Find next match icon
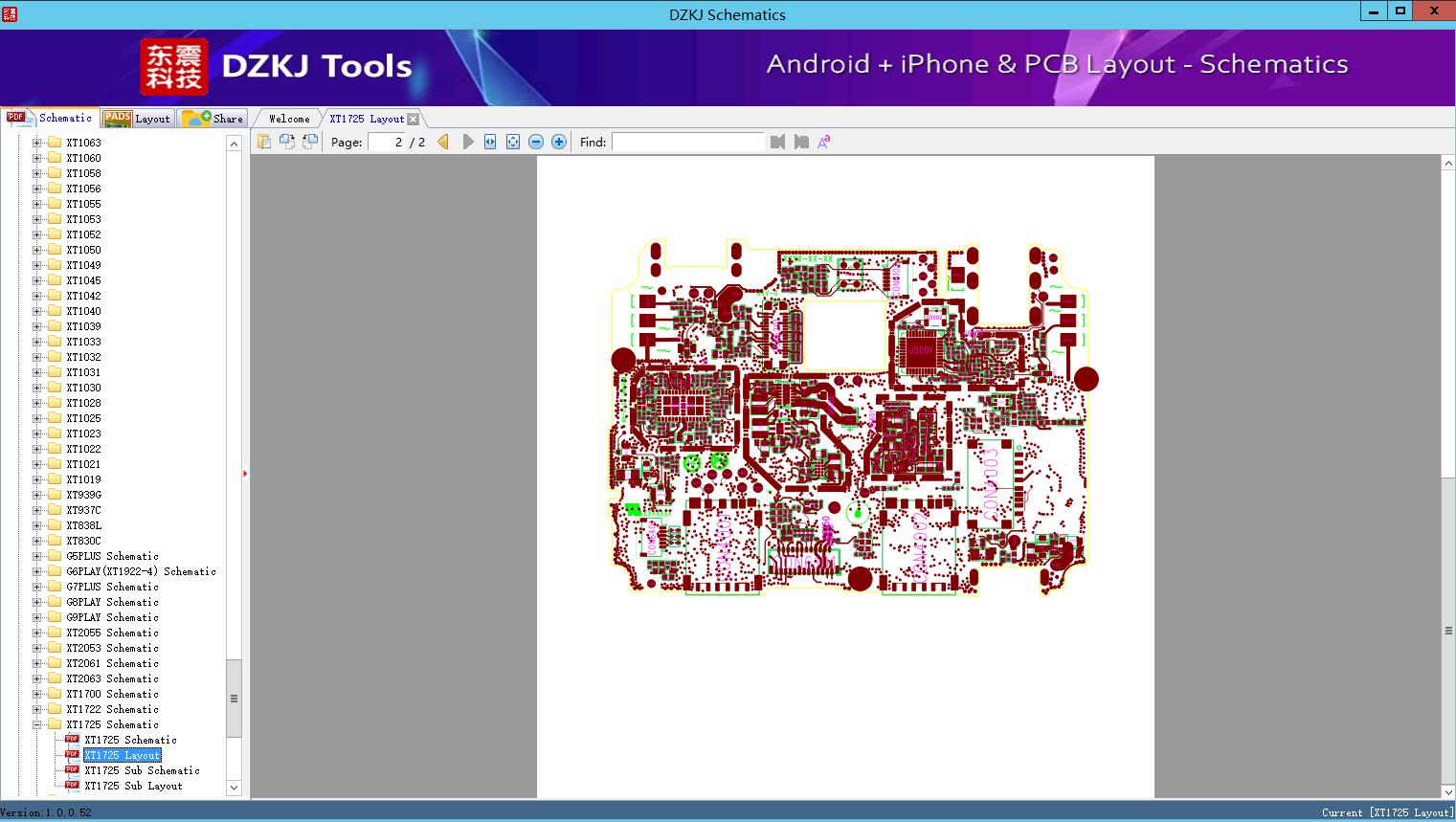 pyautogui.click(x=801, y=142)
